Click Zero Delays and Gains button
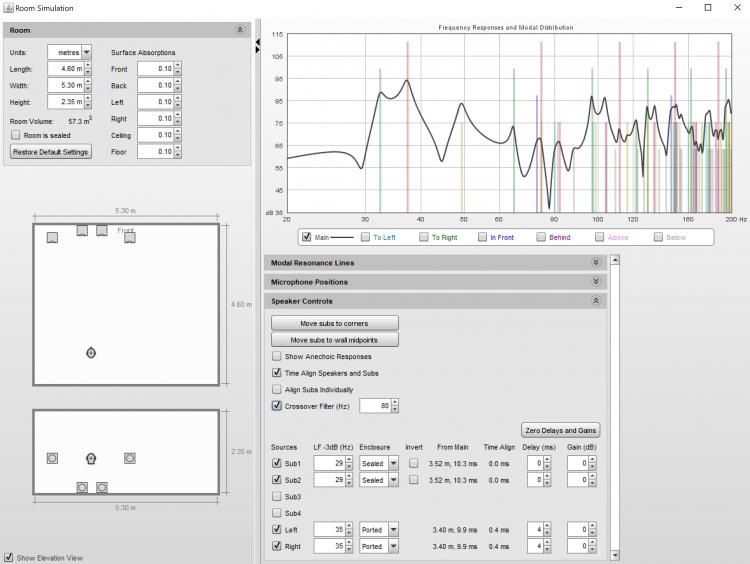The image size is (750, 564). pos(561,430)
